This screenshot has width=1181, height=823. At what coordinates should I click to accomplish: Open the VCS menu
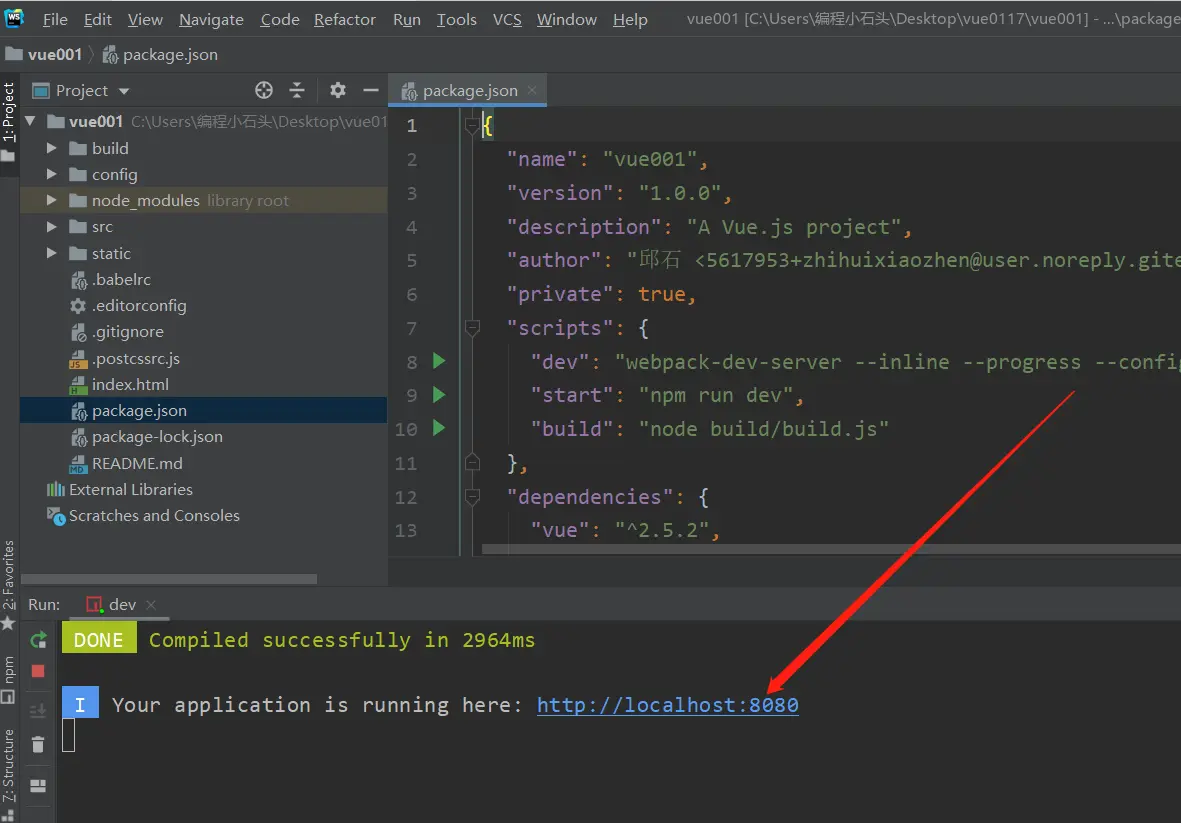pyautogui.click(x=507, y=20)
